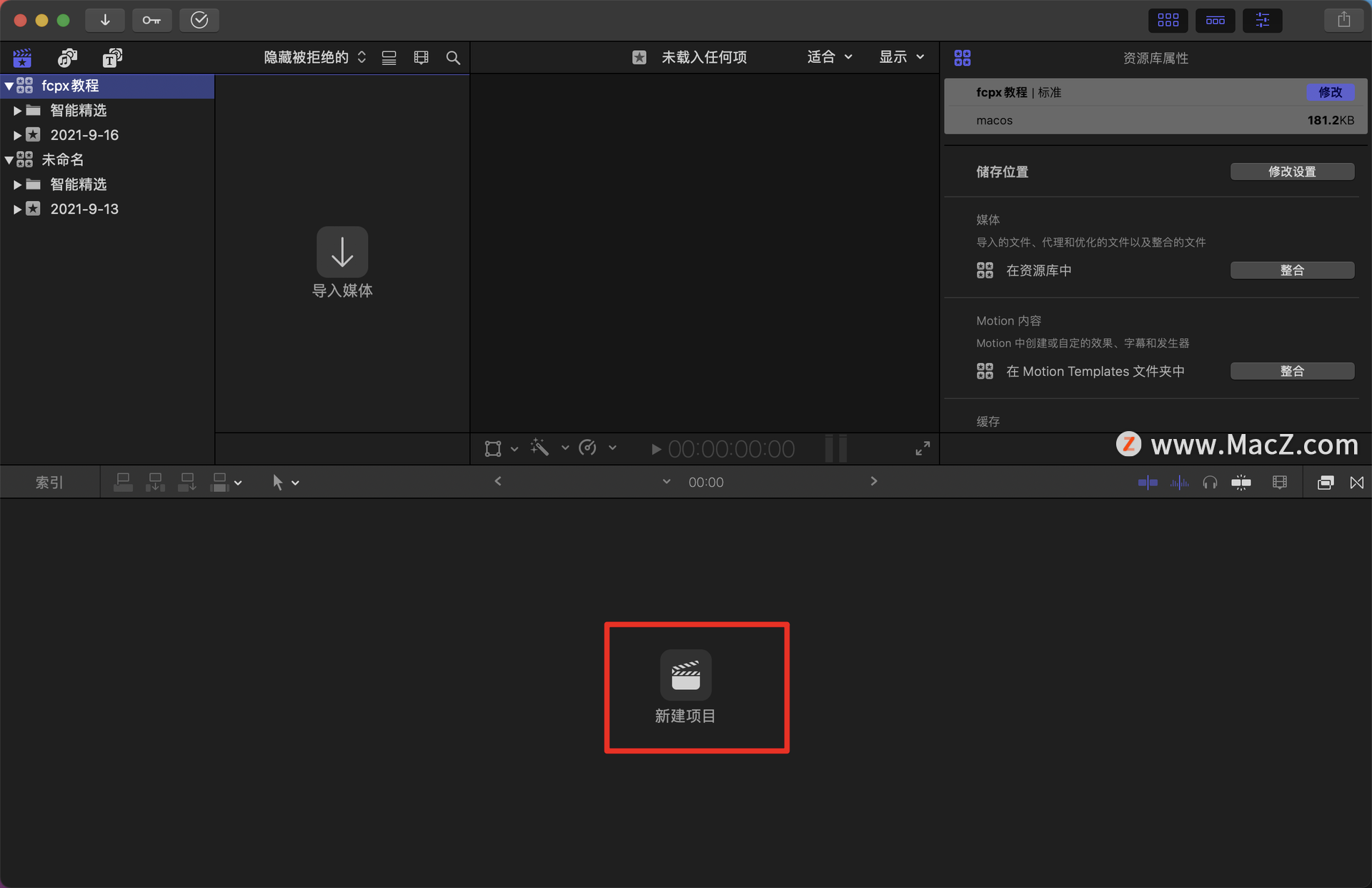Click 整合 button for Motion 内容
1372x888 pixels.
point(1292,371)
